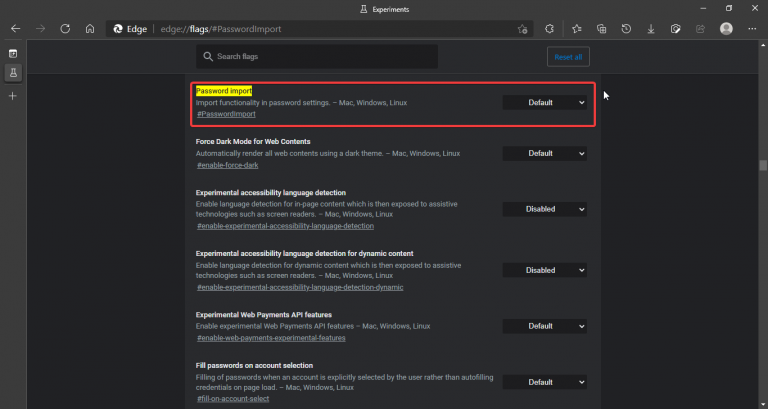Image resolution: width=768 pixels, height=409 pixels.
Task: Open accessibility language detection Disabled dropdown
Action: [x=545, y=209]
